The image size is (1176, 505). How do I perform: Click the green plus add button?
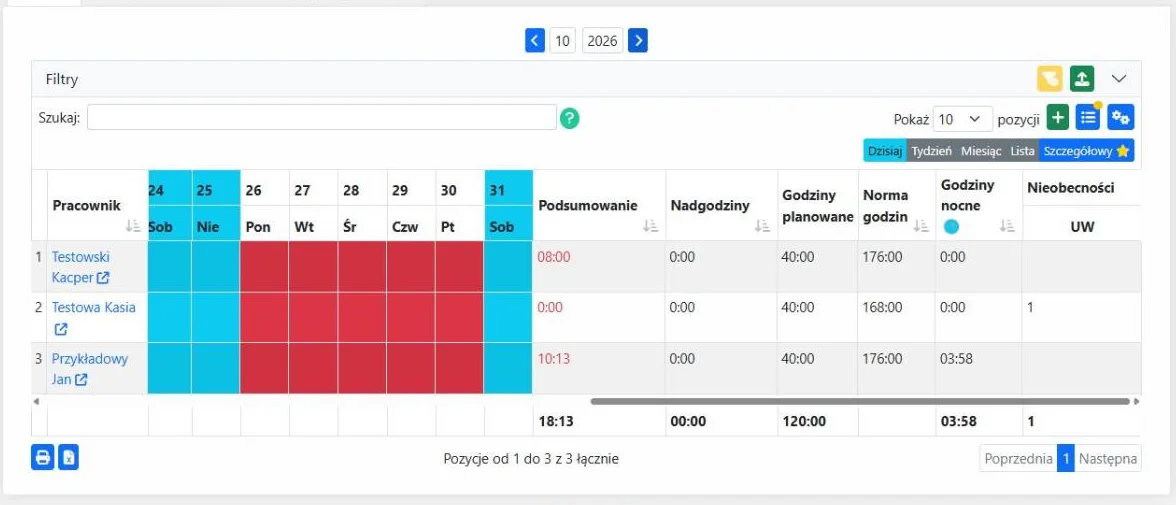coord(1058,117)
